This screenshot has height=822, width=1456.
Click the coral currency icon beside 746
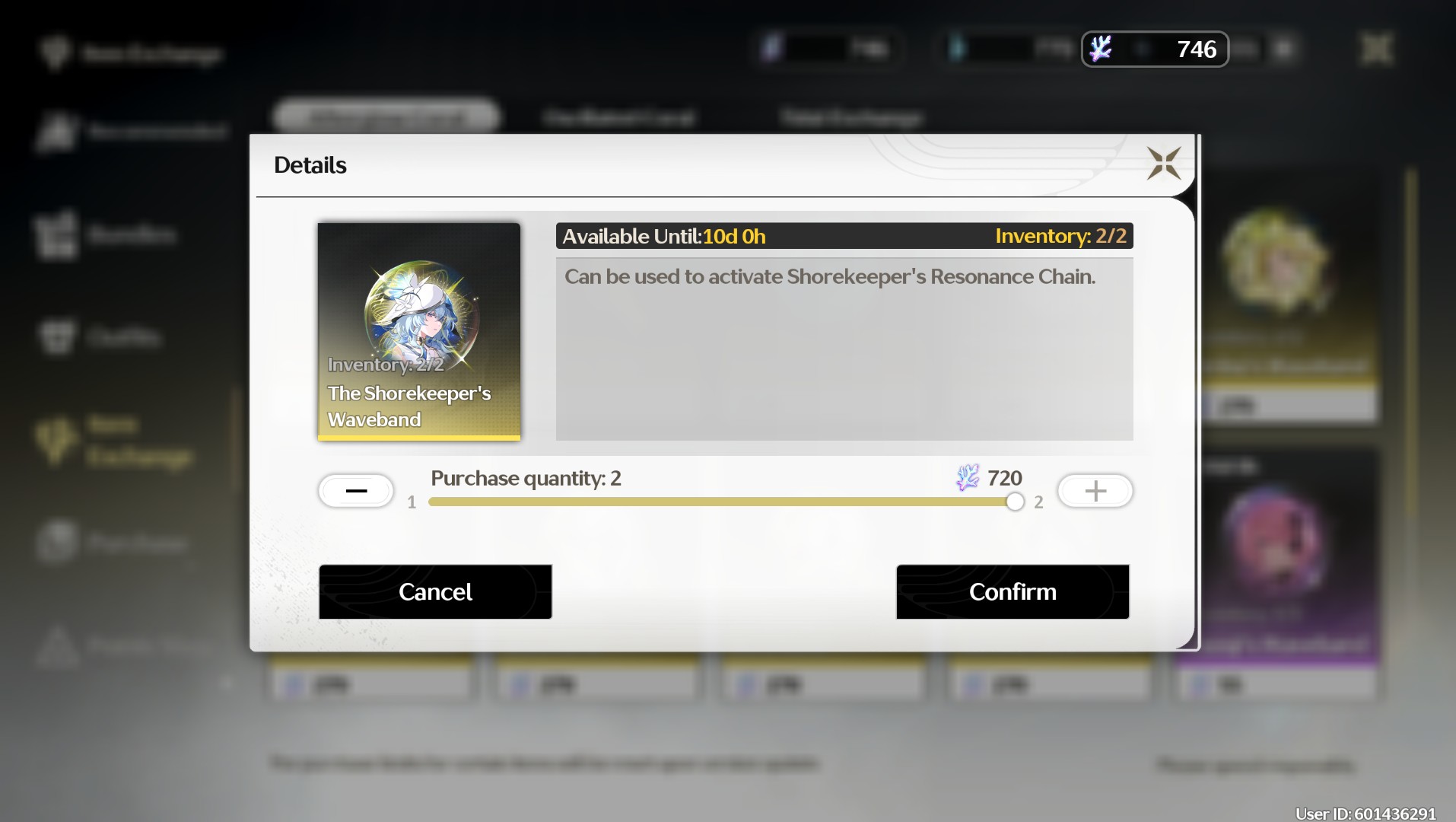1101,49
